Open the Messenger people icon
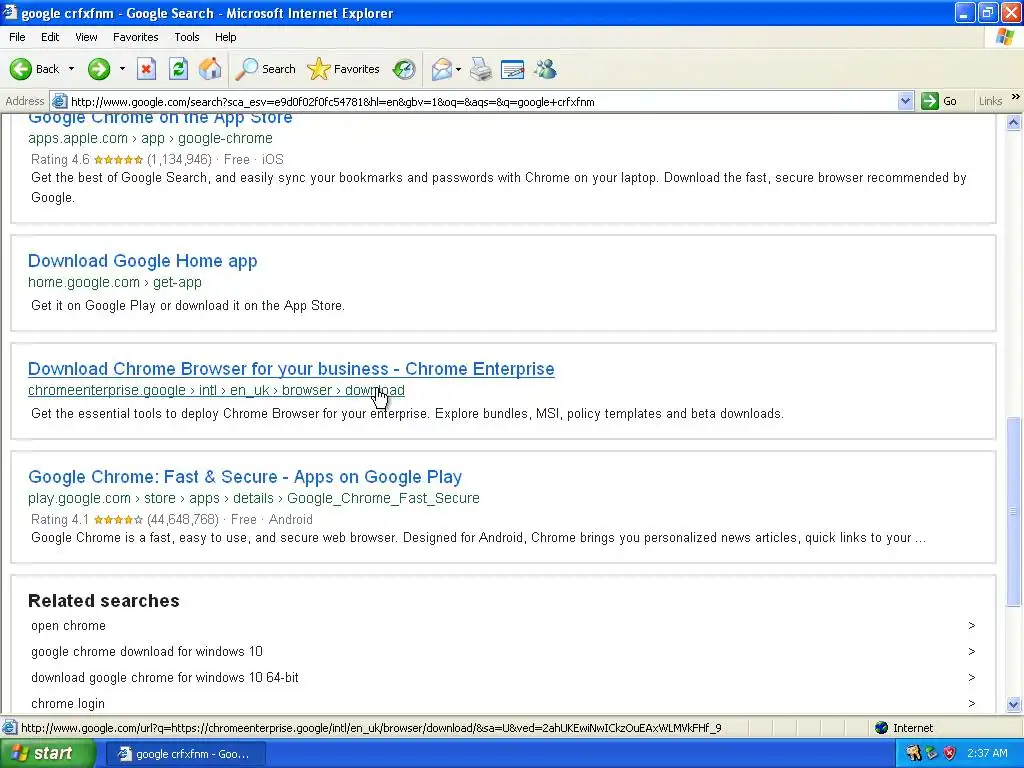The image size is (1024, 768). pyautogui.click(x=545, y=69)
